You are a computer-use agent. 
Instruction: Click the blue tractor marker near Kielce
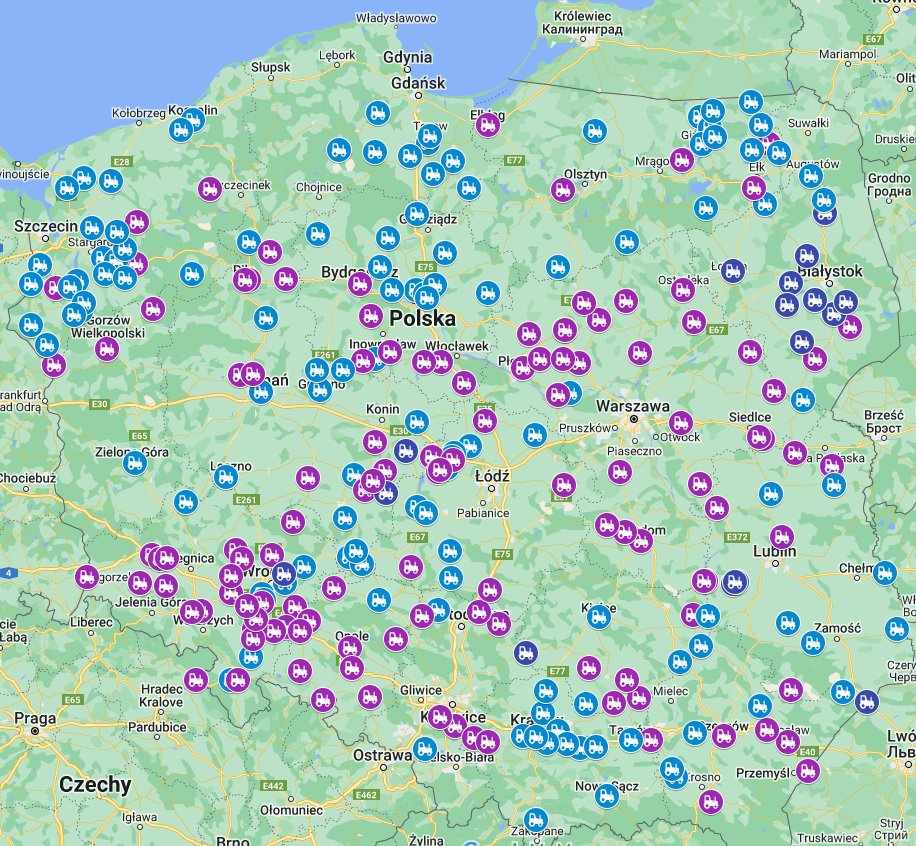click(x=599, y=616)
